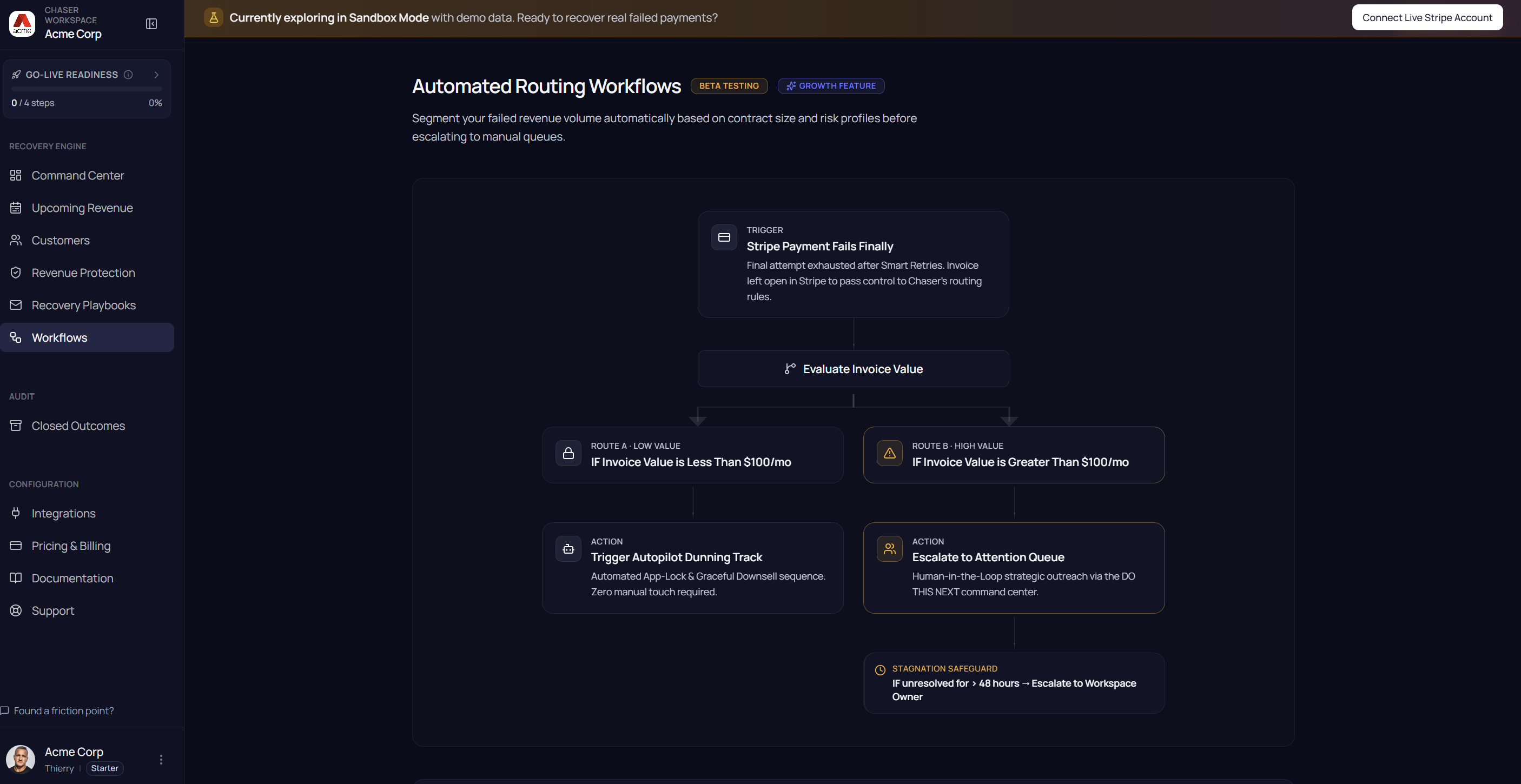Click the Support link
Viewport: 1521px width, 784px height.
(x=87, y=611)
